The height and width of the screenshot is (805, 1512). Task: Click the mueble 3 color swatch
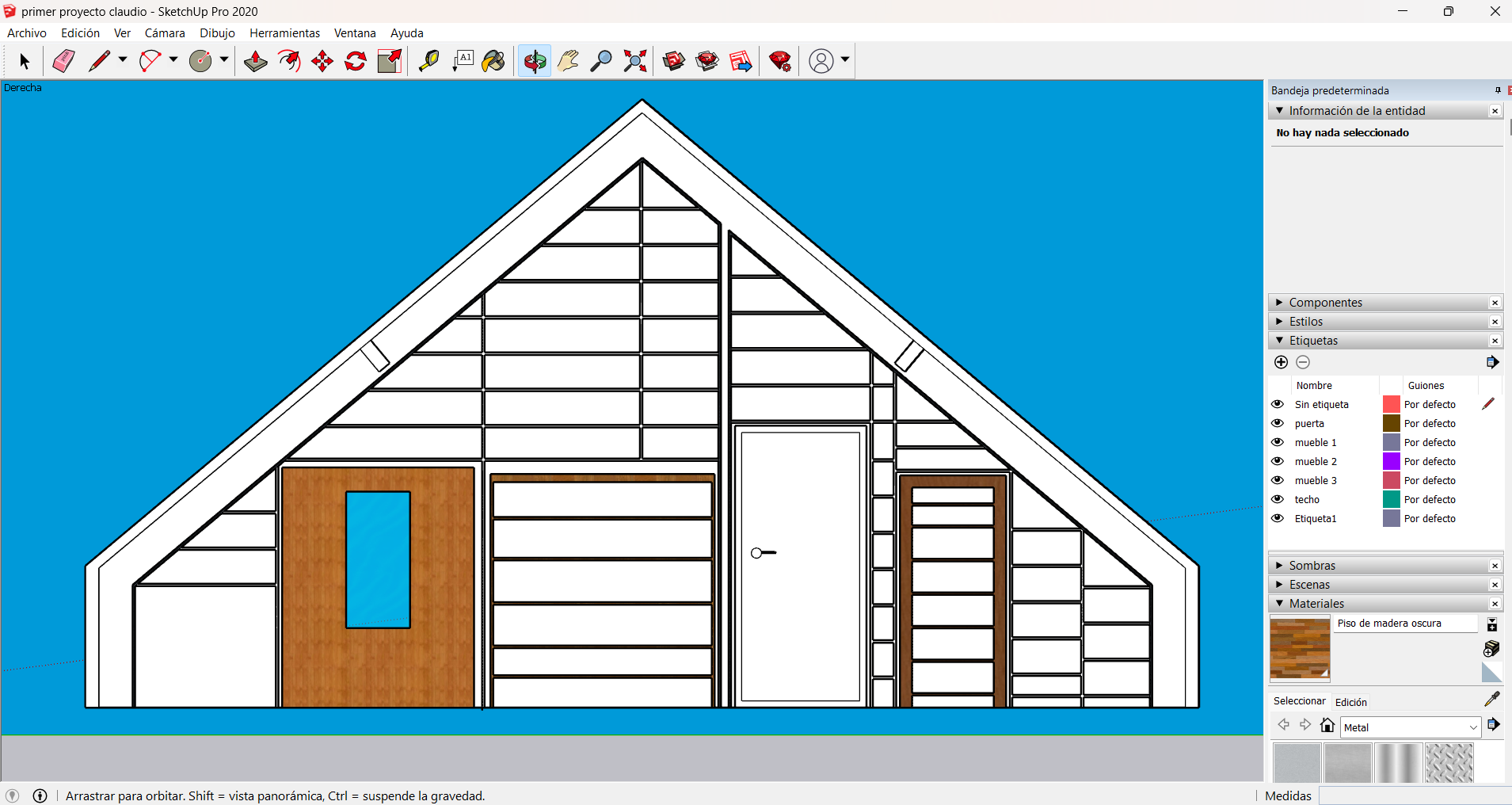pos(1391,480)
